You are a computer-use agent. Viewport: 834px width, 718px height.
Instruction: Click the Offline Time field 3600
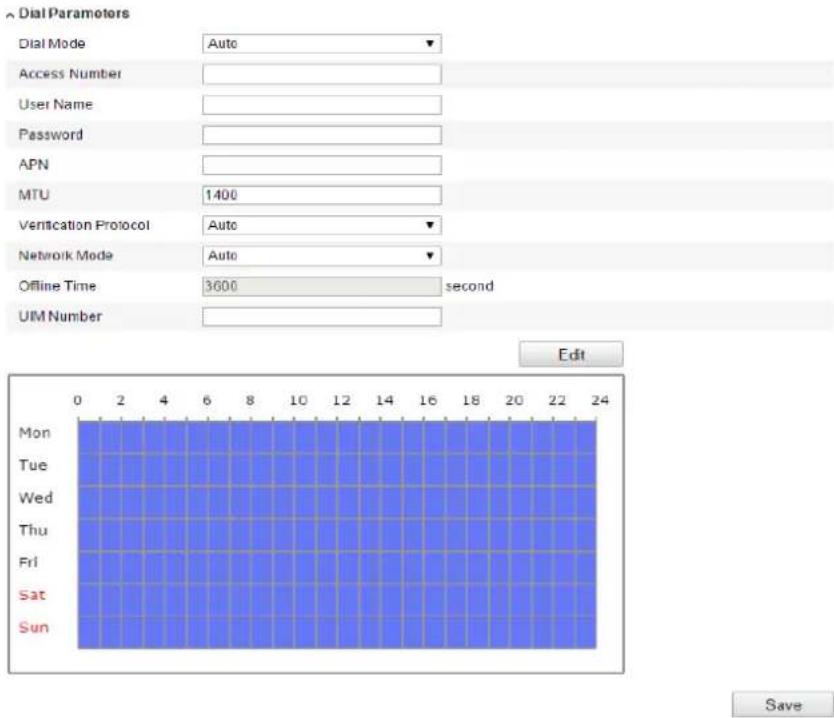click(322, 286)
